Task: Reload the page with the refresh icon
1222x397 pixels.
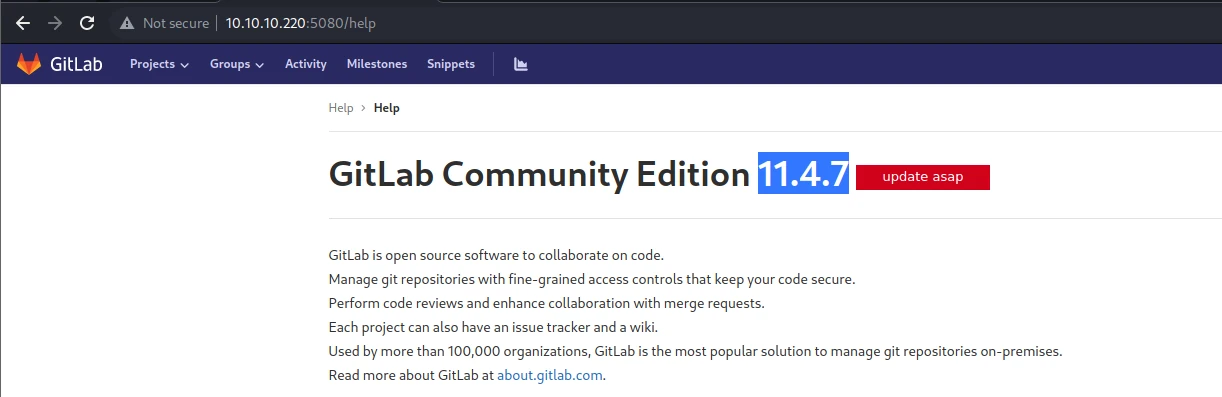Action: [x=87, y=22]
